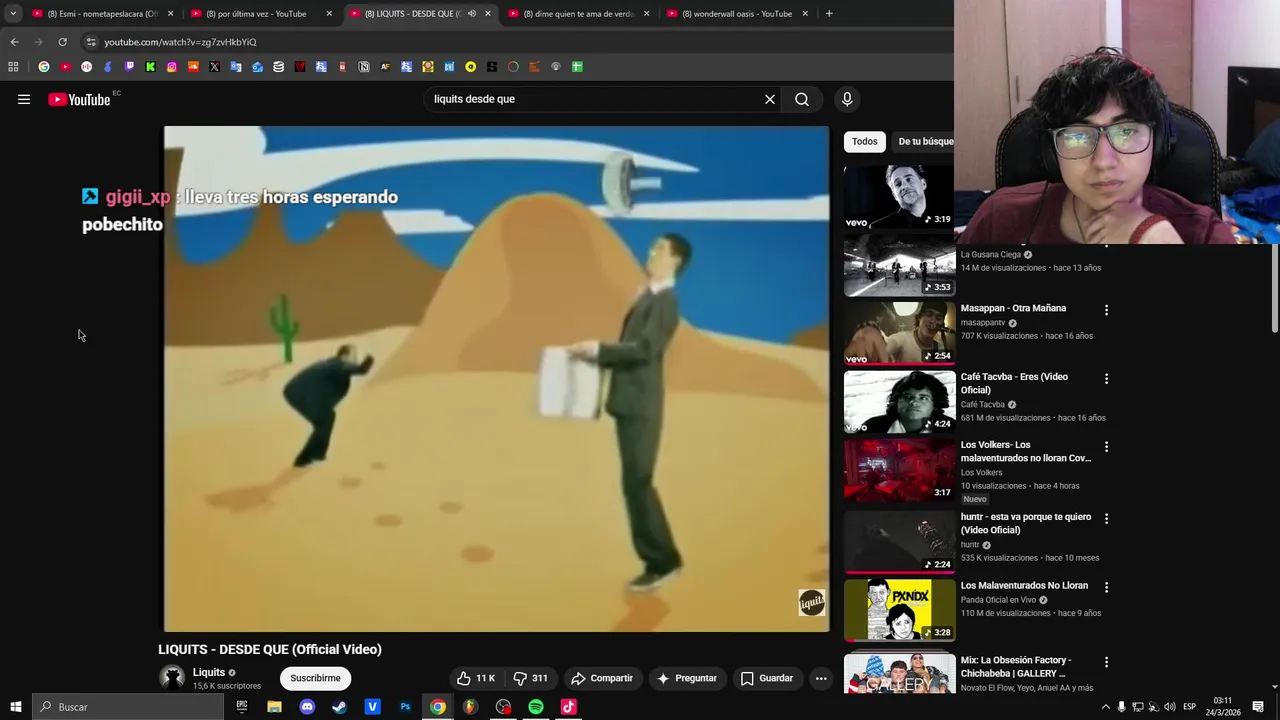Image resolution: width=1280 pixels, height=720 pixels.
Task: Open the X (Twitter) bookmark
Action: tap(214, 67)
